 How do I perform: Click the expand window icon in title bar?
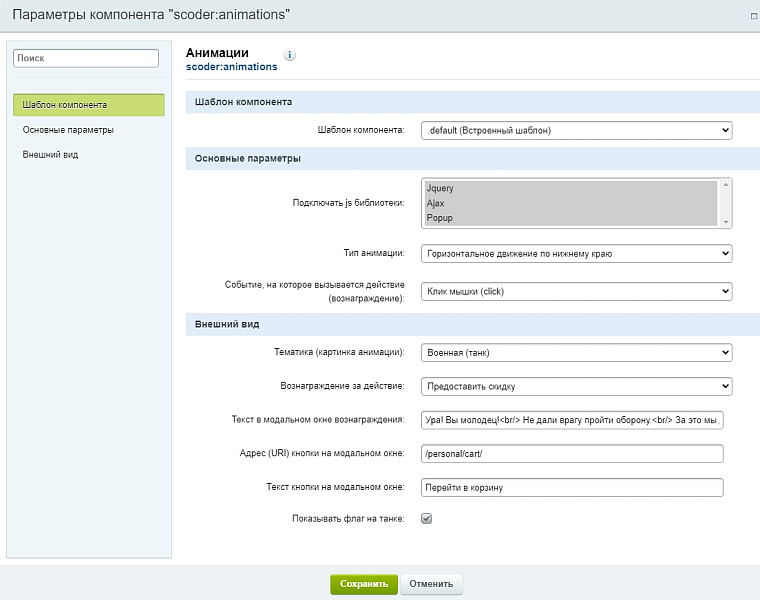click(x=752, y=16)
